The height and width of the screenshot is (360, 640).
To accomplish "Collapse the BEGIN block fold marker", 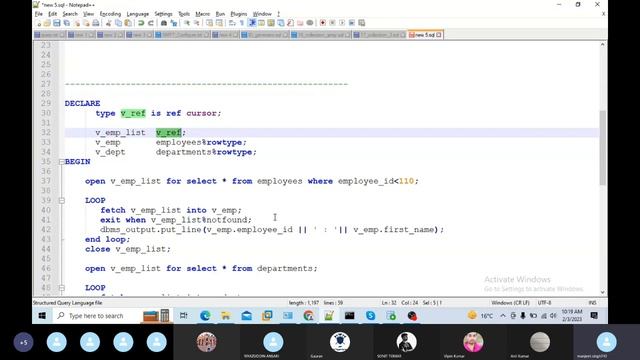I will [62, 162].
